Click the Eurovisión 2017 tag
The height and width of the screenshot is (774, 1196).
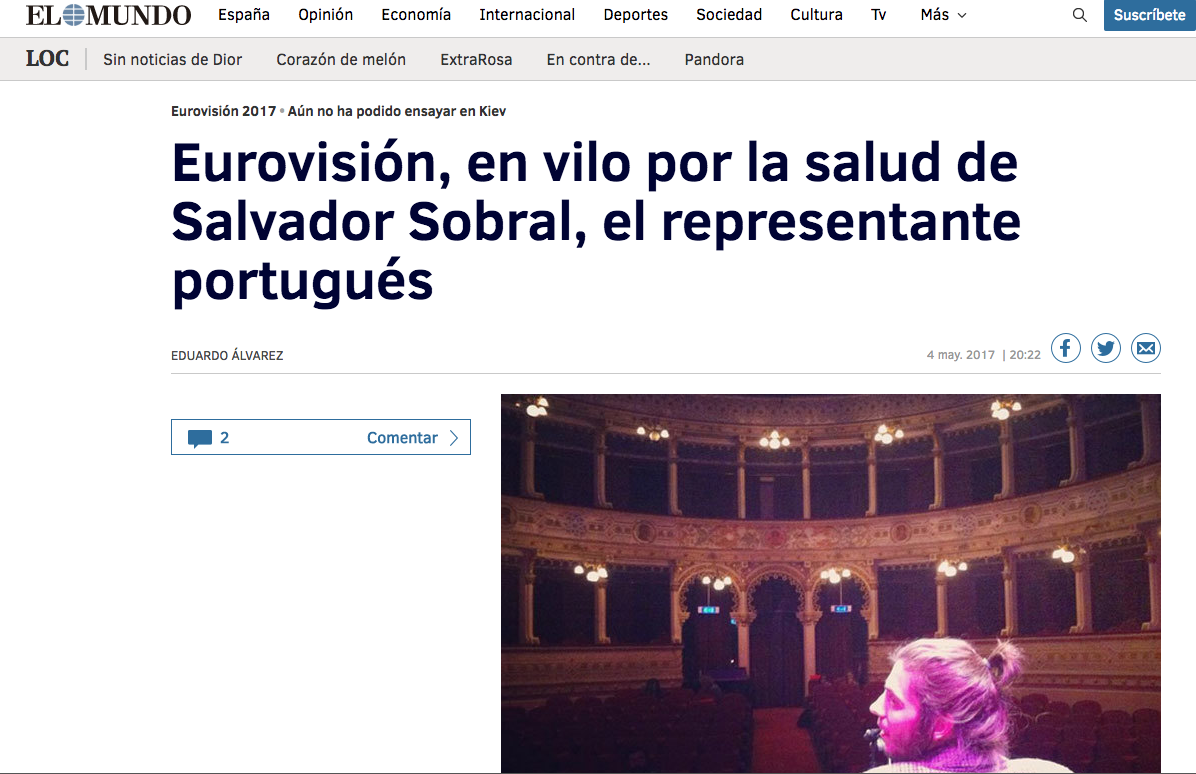pos(223,111)
